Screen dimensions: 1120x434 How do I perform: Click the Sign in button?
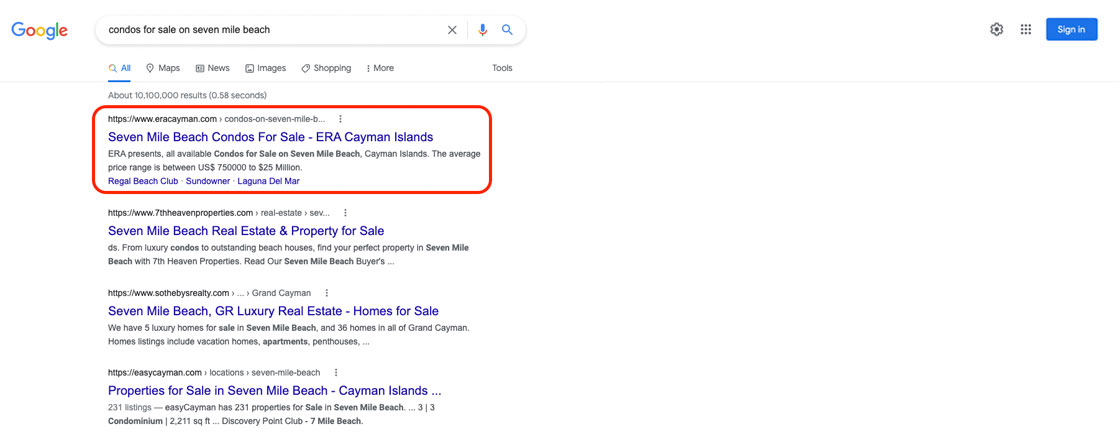pos(1071,29)
